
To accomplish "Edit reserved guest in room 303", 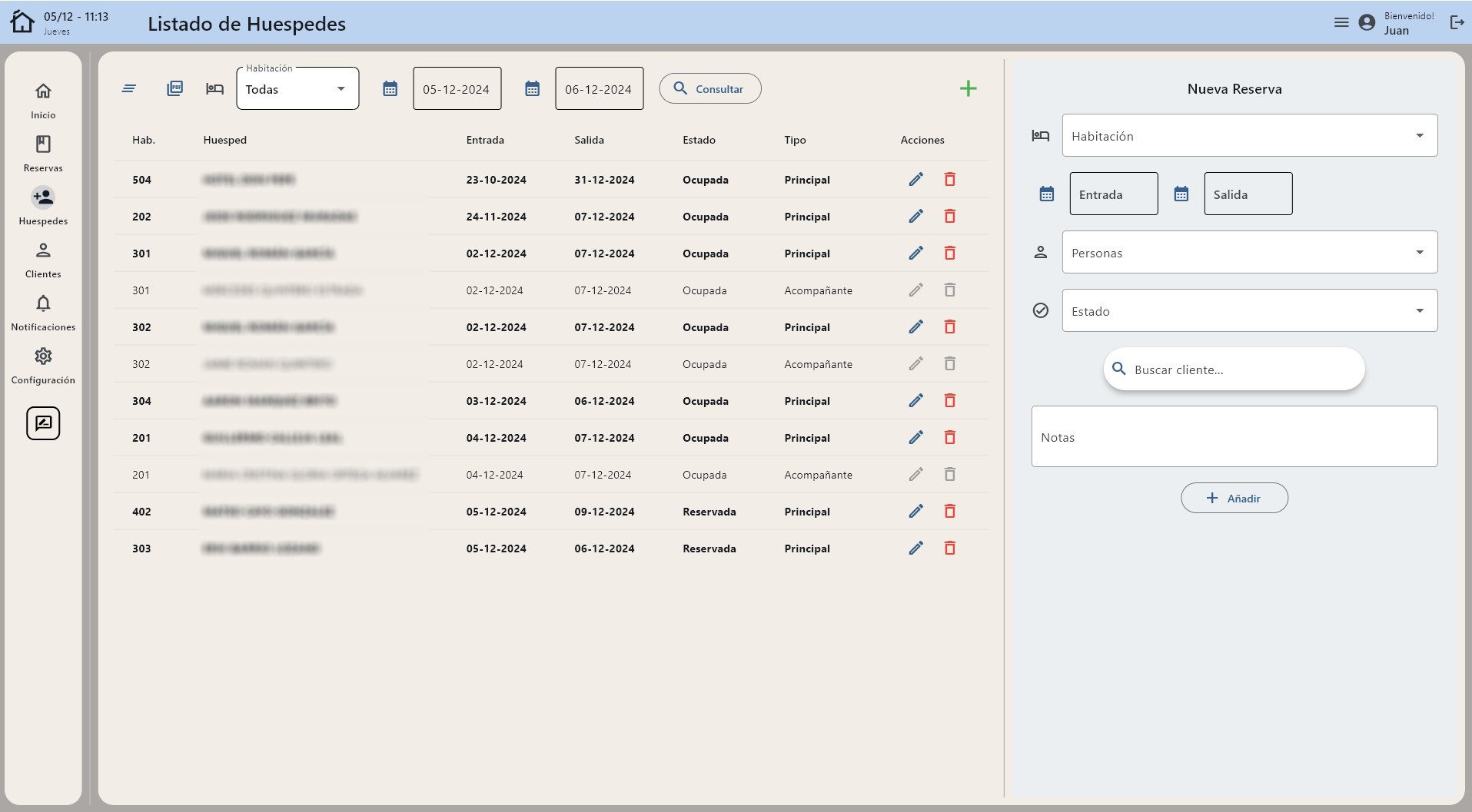I will (x=915, y=548).
